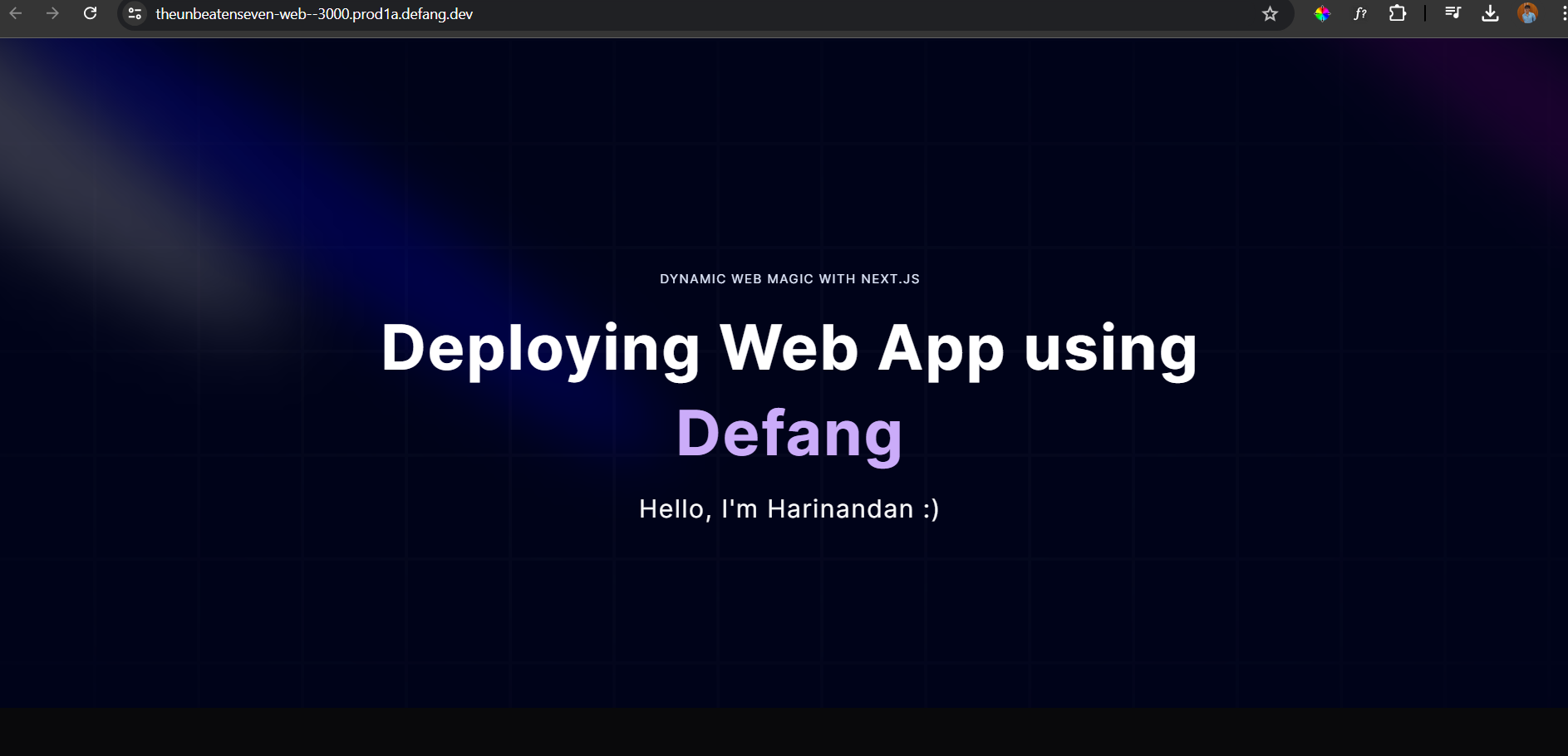This screenshot has height=756, width=1568.
Task: Open the user profile avatar
Action: [1527, 13]
